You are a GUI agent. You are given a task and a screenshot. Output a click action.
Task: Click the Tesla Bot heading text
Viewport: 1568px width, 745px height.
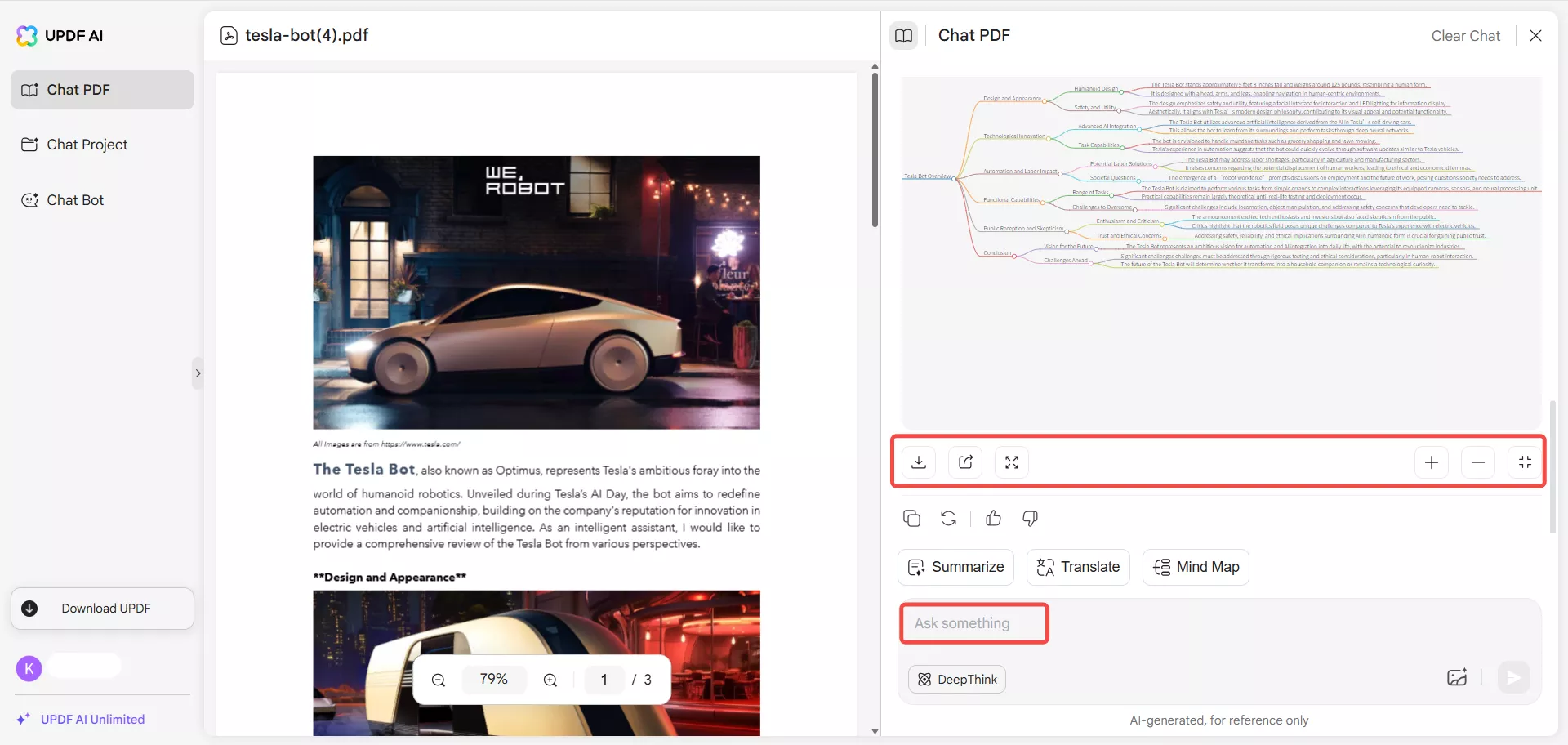[x=364, y=469]
